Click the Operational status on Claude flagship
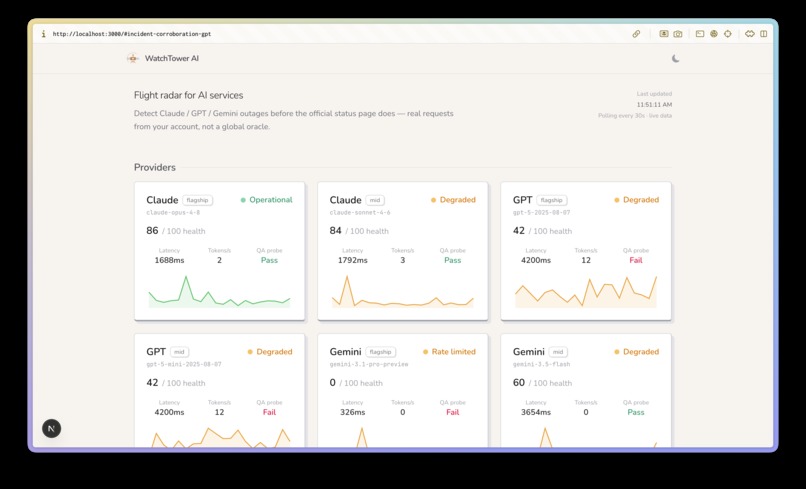 pyautogui.click(x=267, y=200)
